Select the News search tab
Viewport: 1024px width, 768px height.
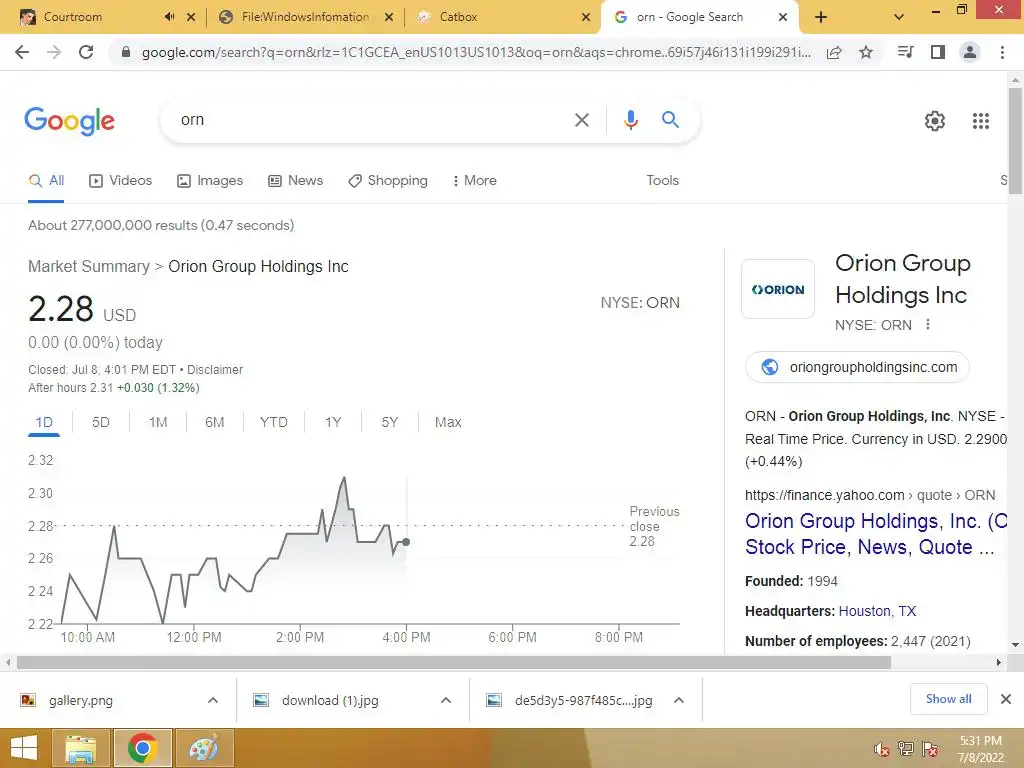tap(296, 180)
